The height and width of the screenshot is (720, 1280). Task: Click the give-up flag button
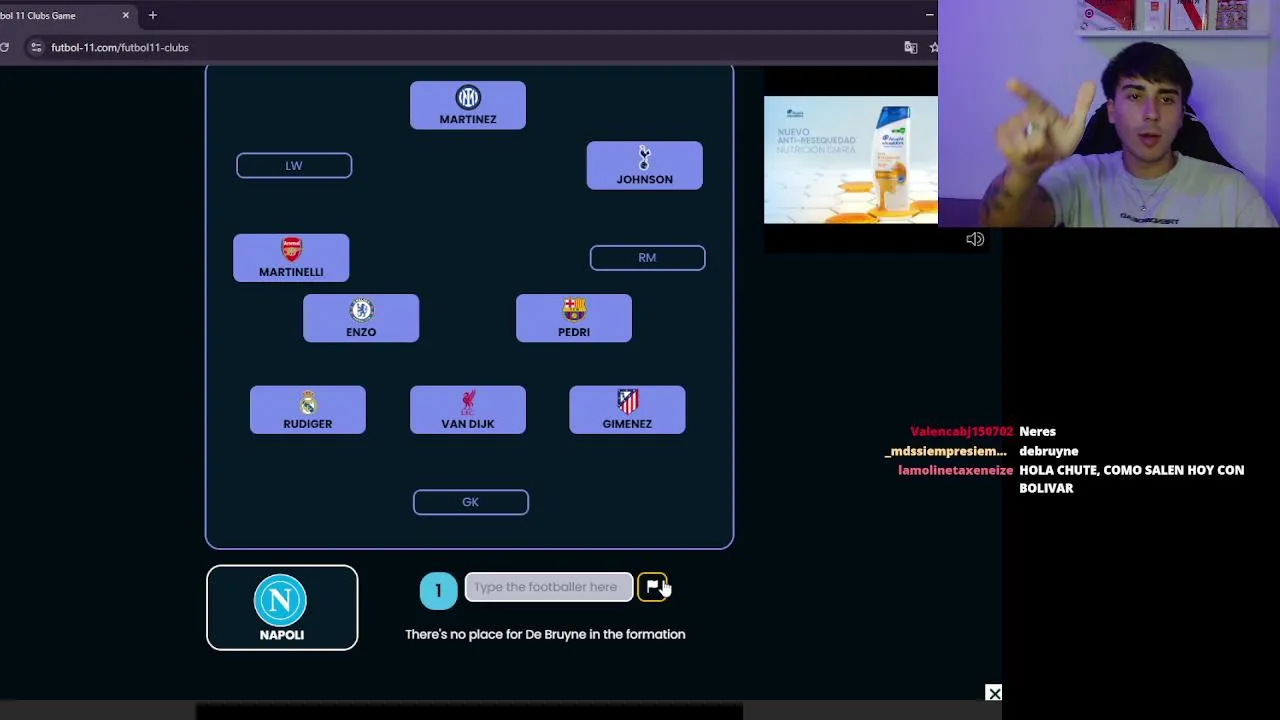point(652,587)
